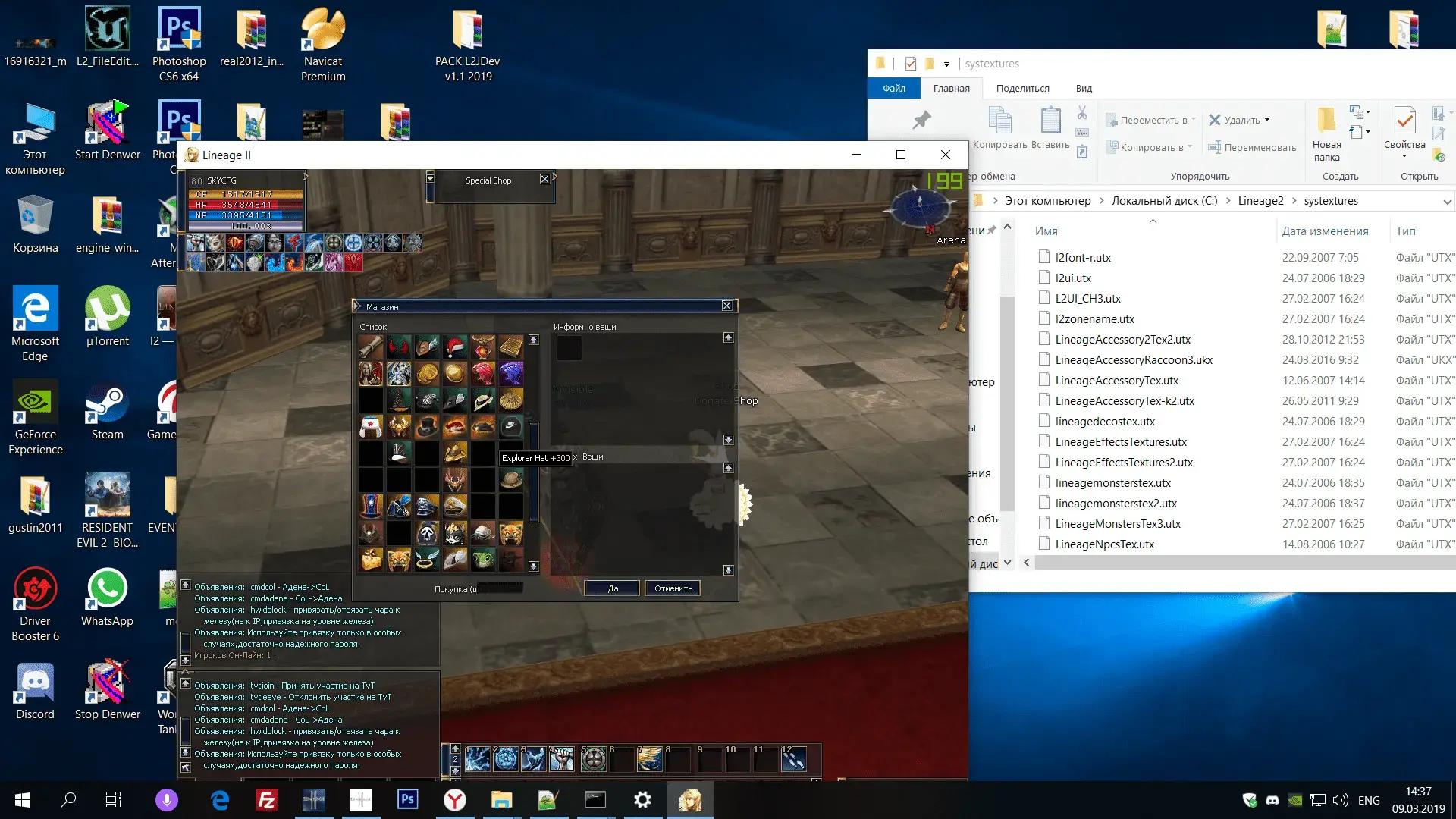
Task: Select the black top hat item
Action: pyautogui.click(x=427, y=426)
